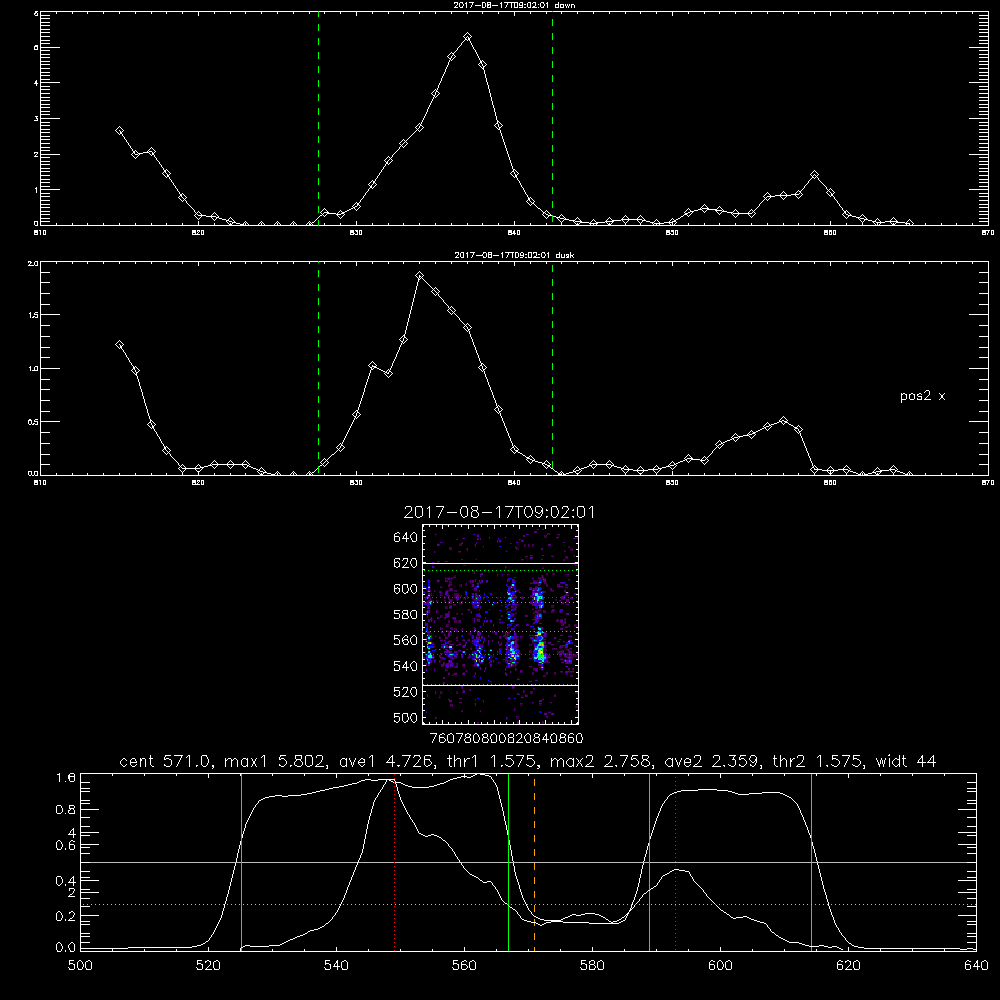Click the orange dashed center line in bottom plot

[534, 862]
